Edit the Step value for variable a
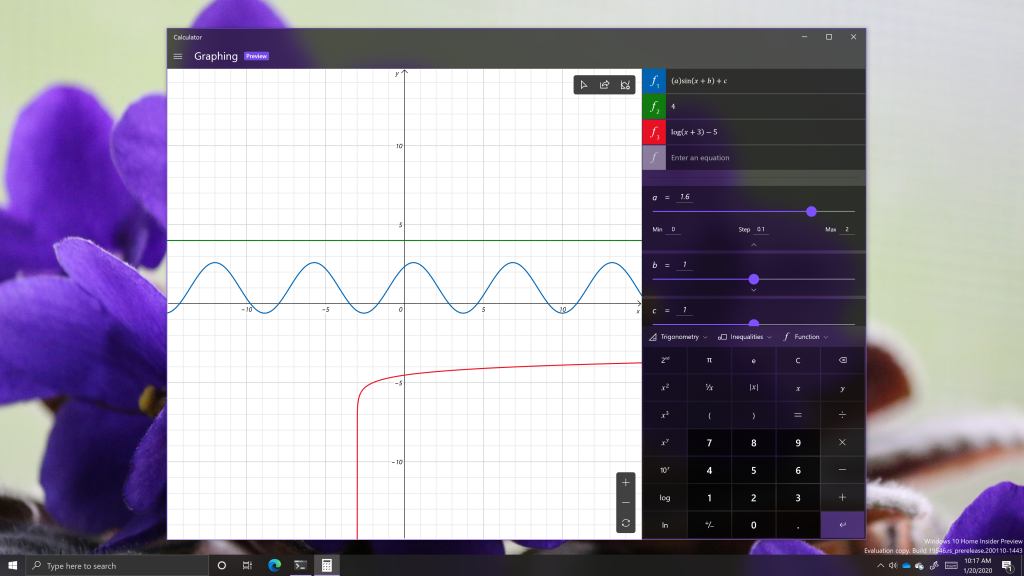Image resolution: width=1024 pixels, height=576 pixels. (x=761, y=229)
